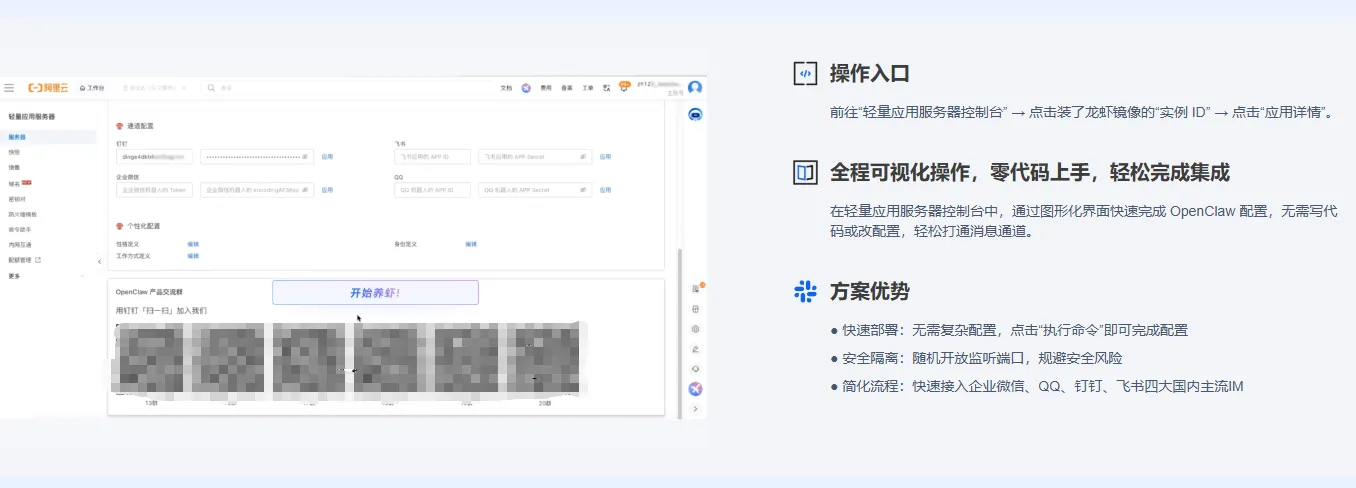Click the external link icon next to 配额管理
The width and height of the screenshot is (1356, 488).
coord(38,260)
